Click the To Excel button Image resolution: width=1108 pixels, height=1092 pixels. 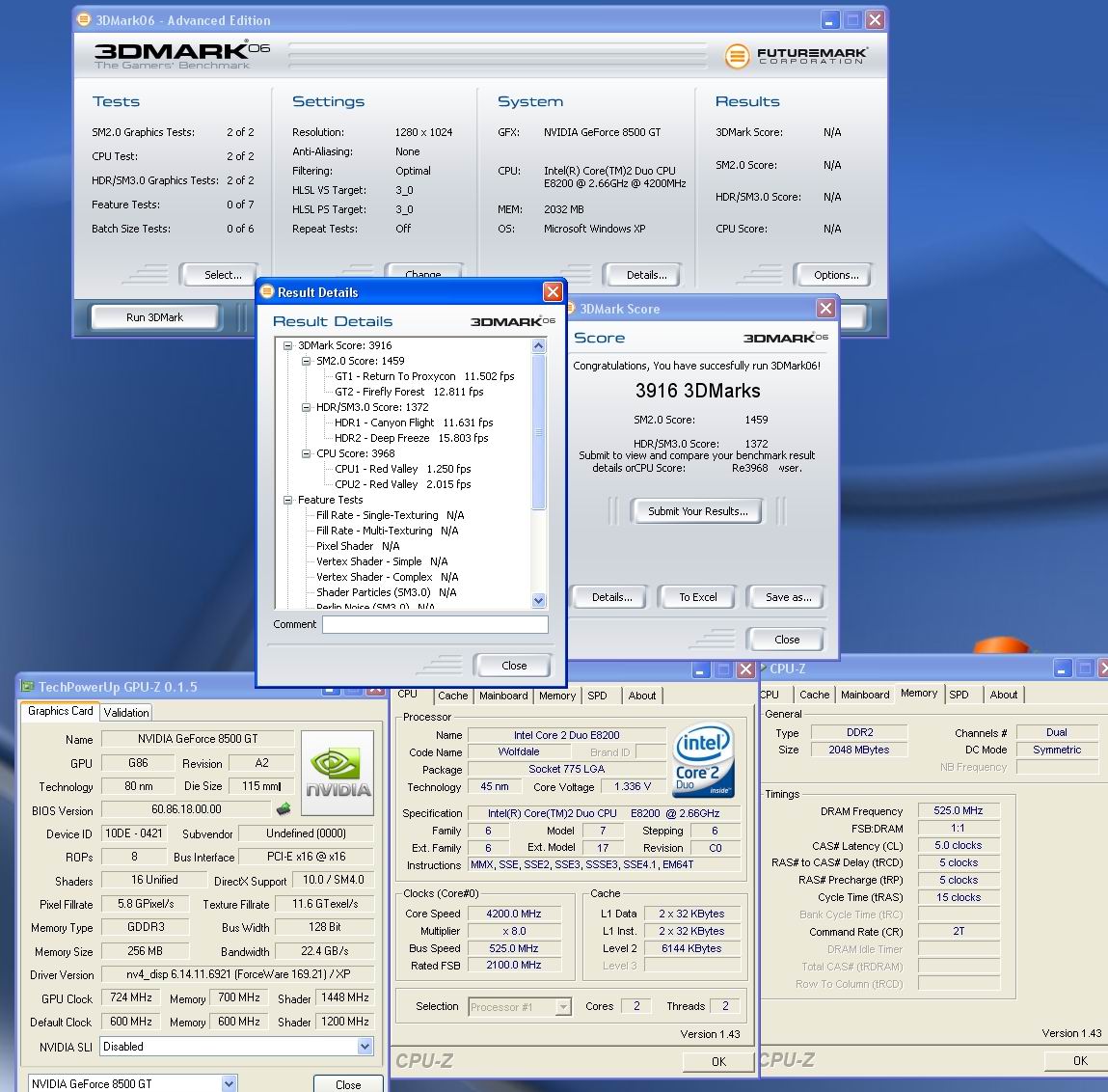[x=697, y=597]
